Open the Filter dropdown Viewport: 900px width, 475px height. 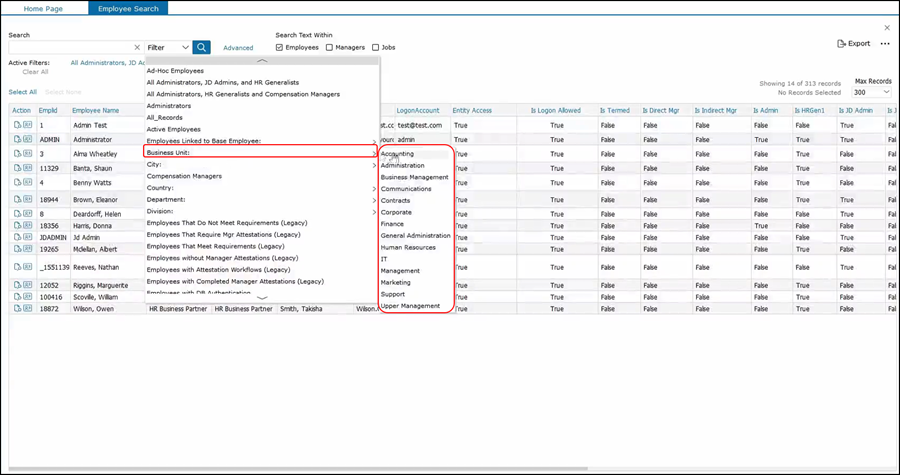point(167,47)
